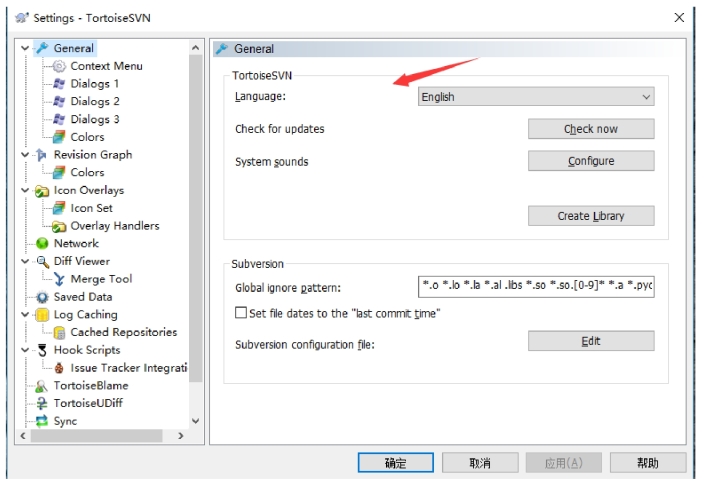Click the Context Menu gear icon
This screenshot has height=489, width=708.
tap(59, 66)
